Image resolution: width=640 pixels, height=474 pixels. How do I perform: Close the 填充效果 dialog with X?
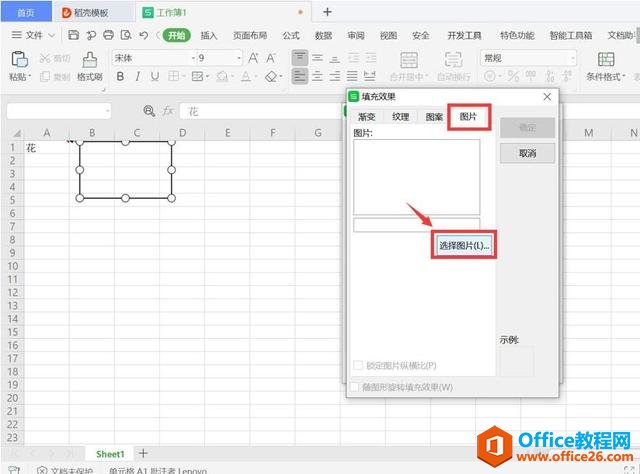pyautogui.click(x=547, y=97)
